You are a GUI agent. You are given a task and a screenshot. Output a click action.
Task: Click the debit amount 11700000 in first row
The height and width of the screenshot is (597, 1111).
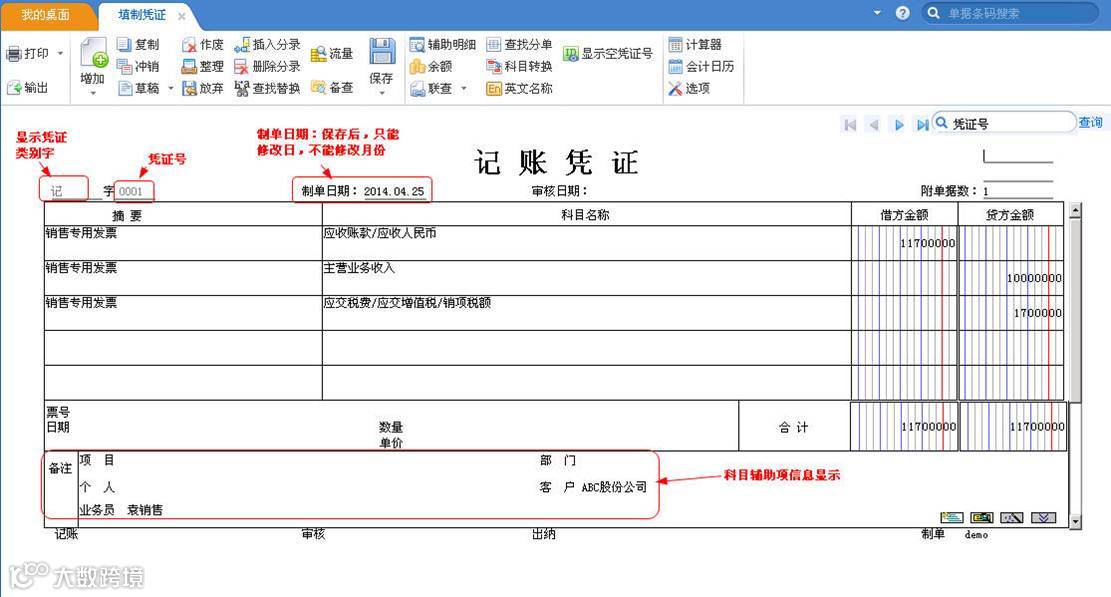[927, 243]
